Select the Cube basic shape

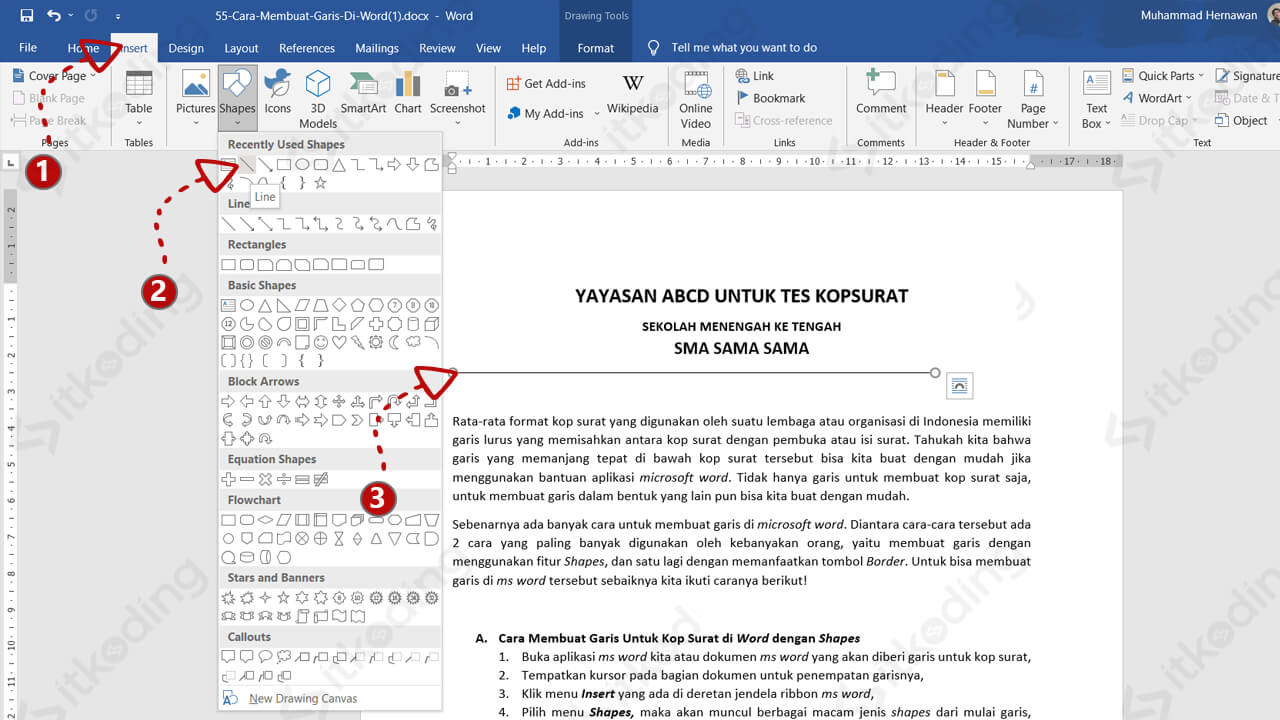[x=431, y=324]
